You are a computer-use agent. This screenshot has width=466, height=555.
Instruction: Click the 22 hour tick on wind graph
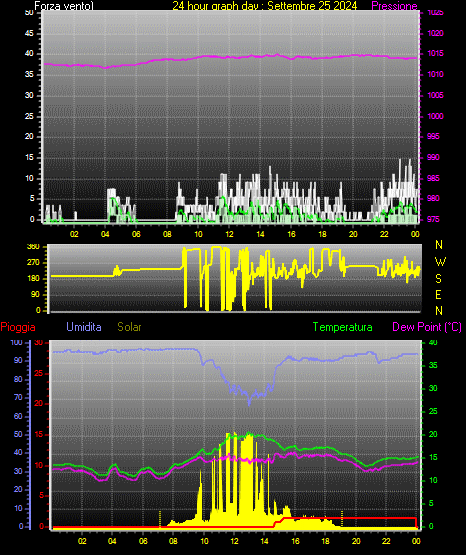[384, 234]
